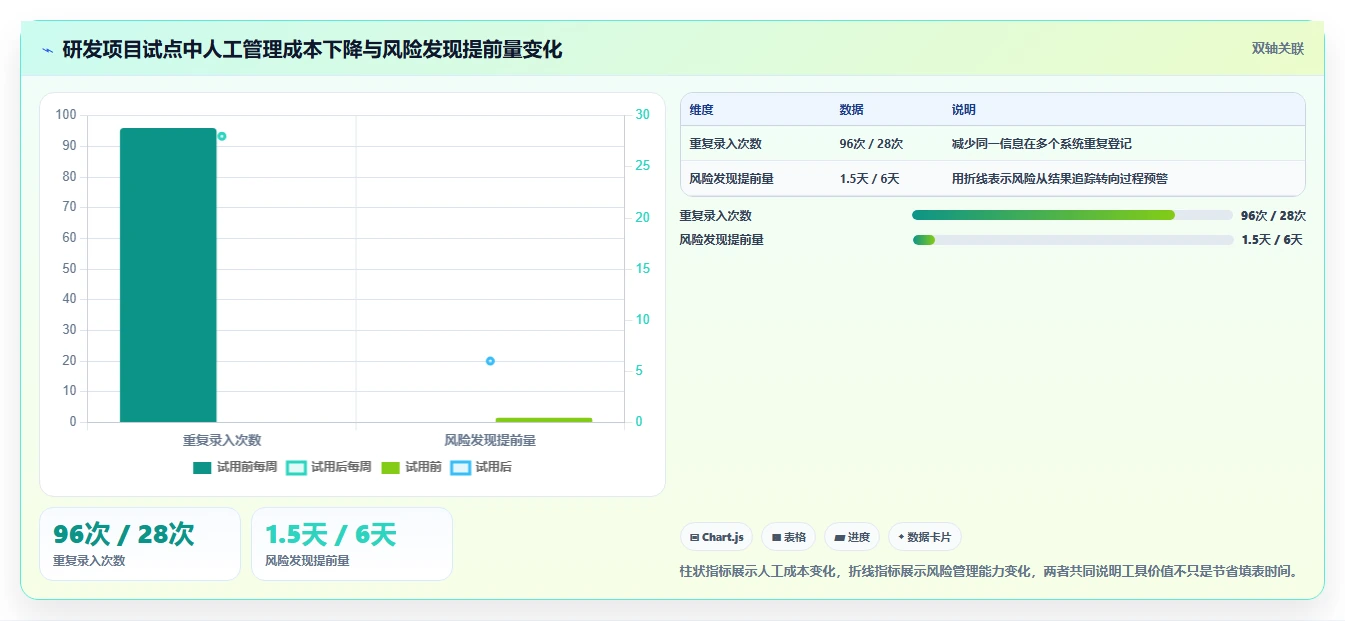
Task: Click the 用折线表示风险从结果追踪转向过程预警 description
Action: tap(1059, 179)
